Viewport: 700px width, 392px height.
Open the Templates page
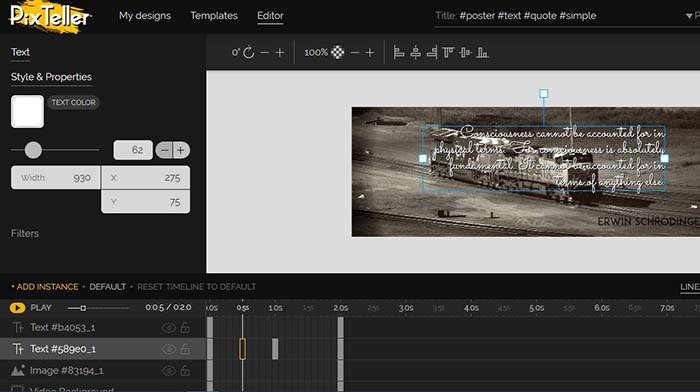pos(214,16)
